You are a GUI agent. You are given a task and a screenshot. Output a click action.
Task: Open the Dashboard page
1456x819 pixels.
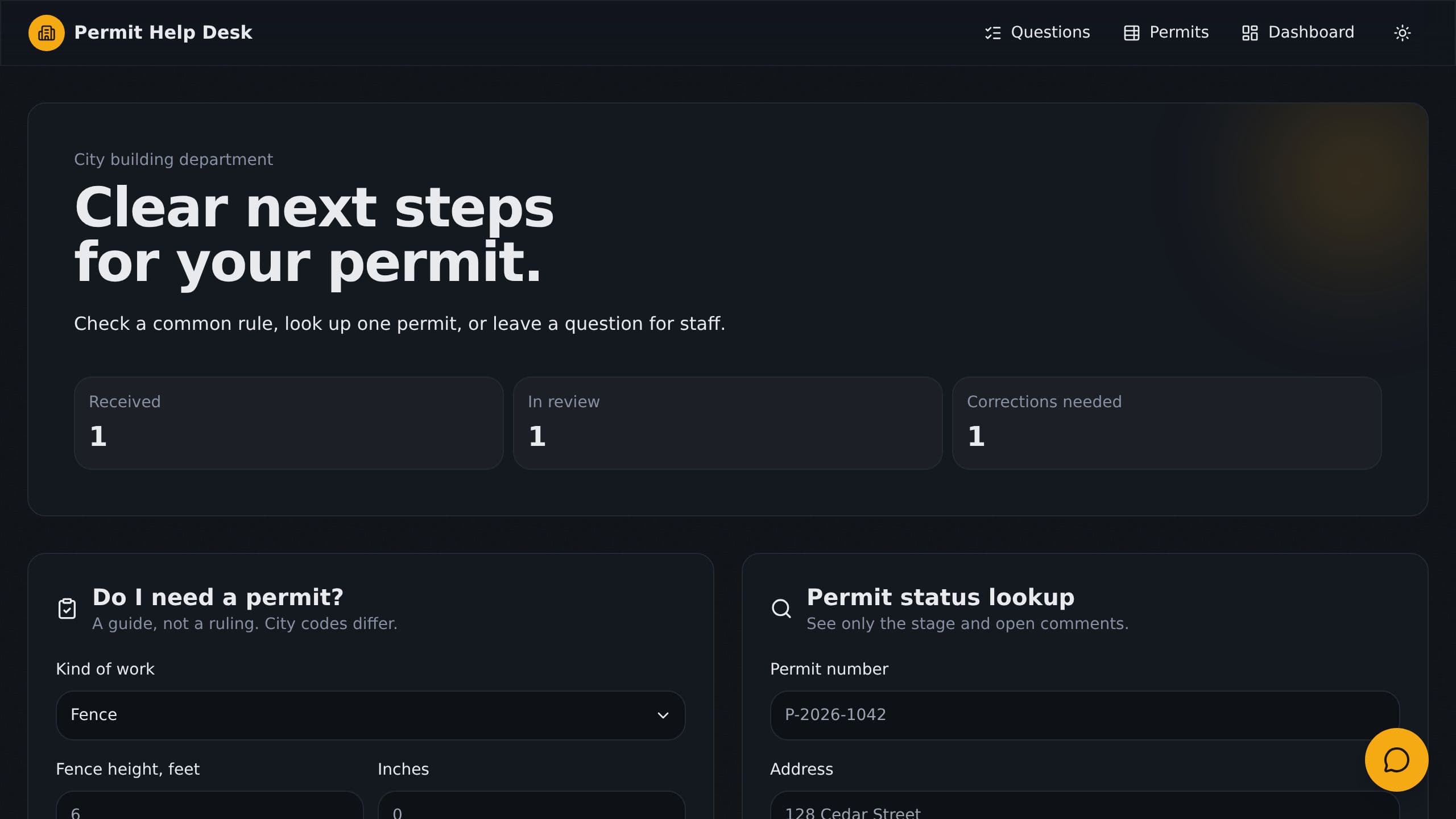[1298, 33]
